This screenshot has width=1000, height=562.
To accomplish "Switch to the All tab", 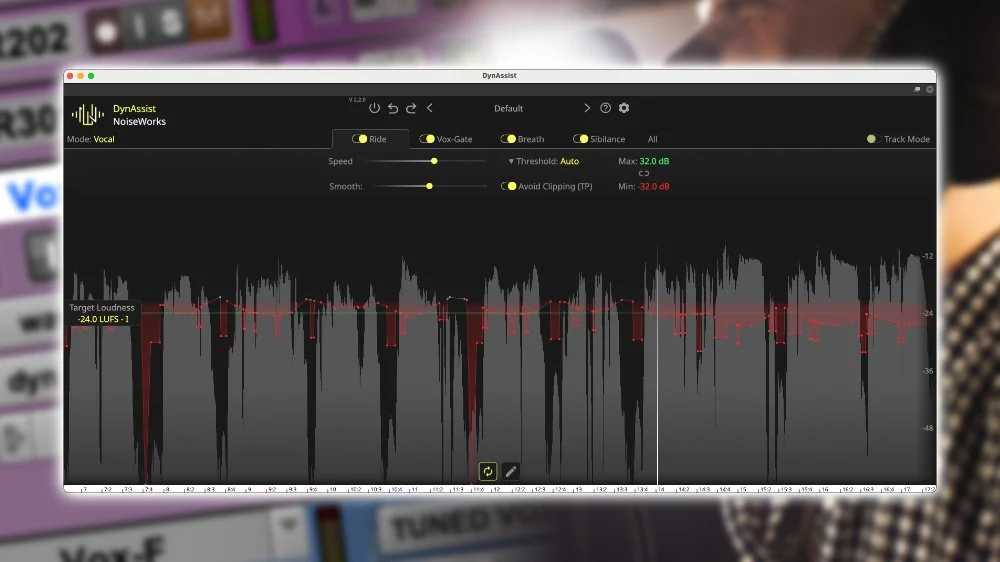I will (x=652, y=139).
